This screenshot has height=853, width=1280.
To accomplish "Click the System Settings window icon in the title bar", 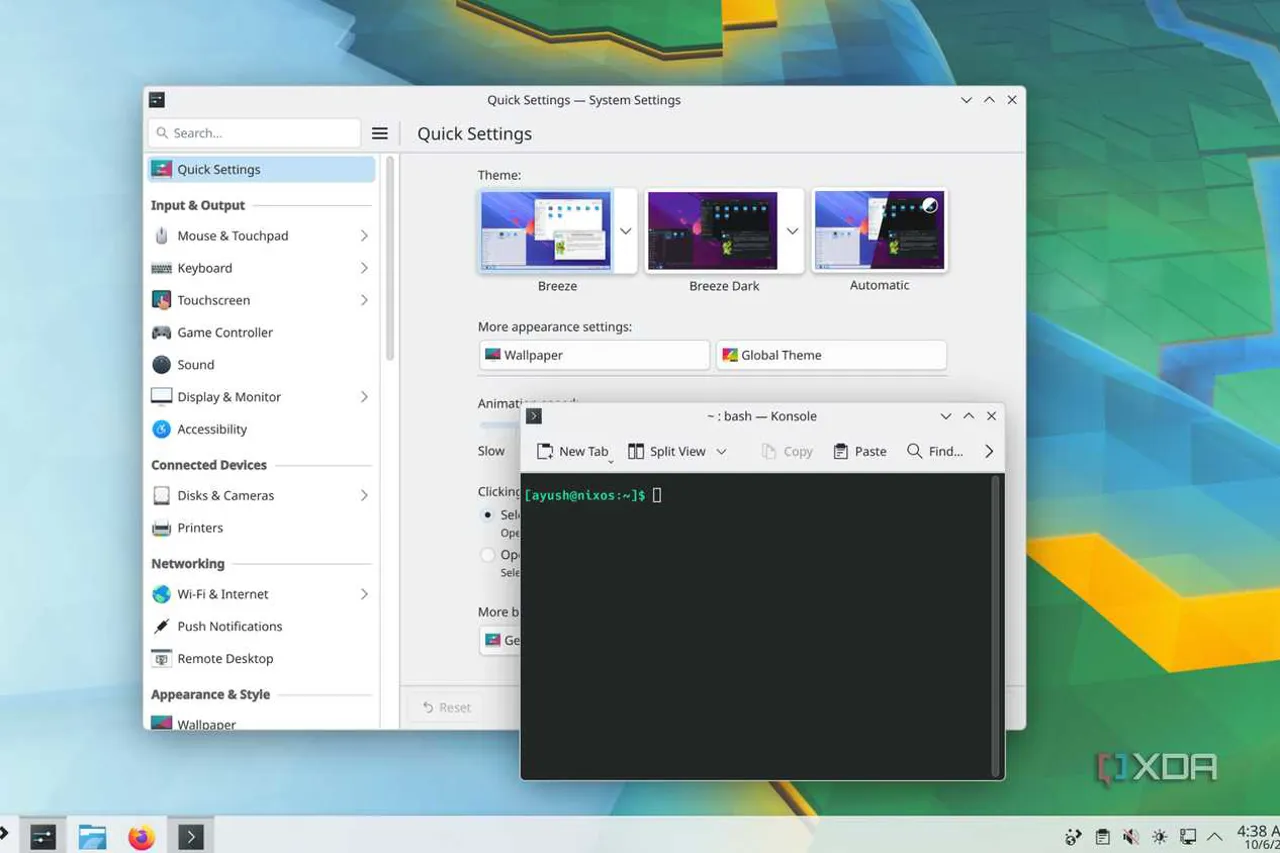I will (x=156, y=100).
